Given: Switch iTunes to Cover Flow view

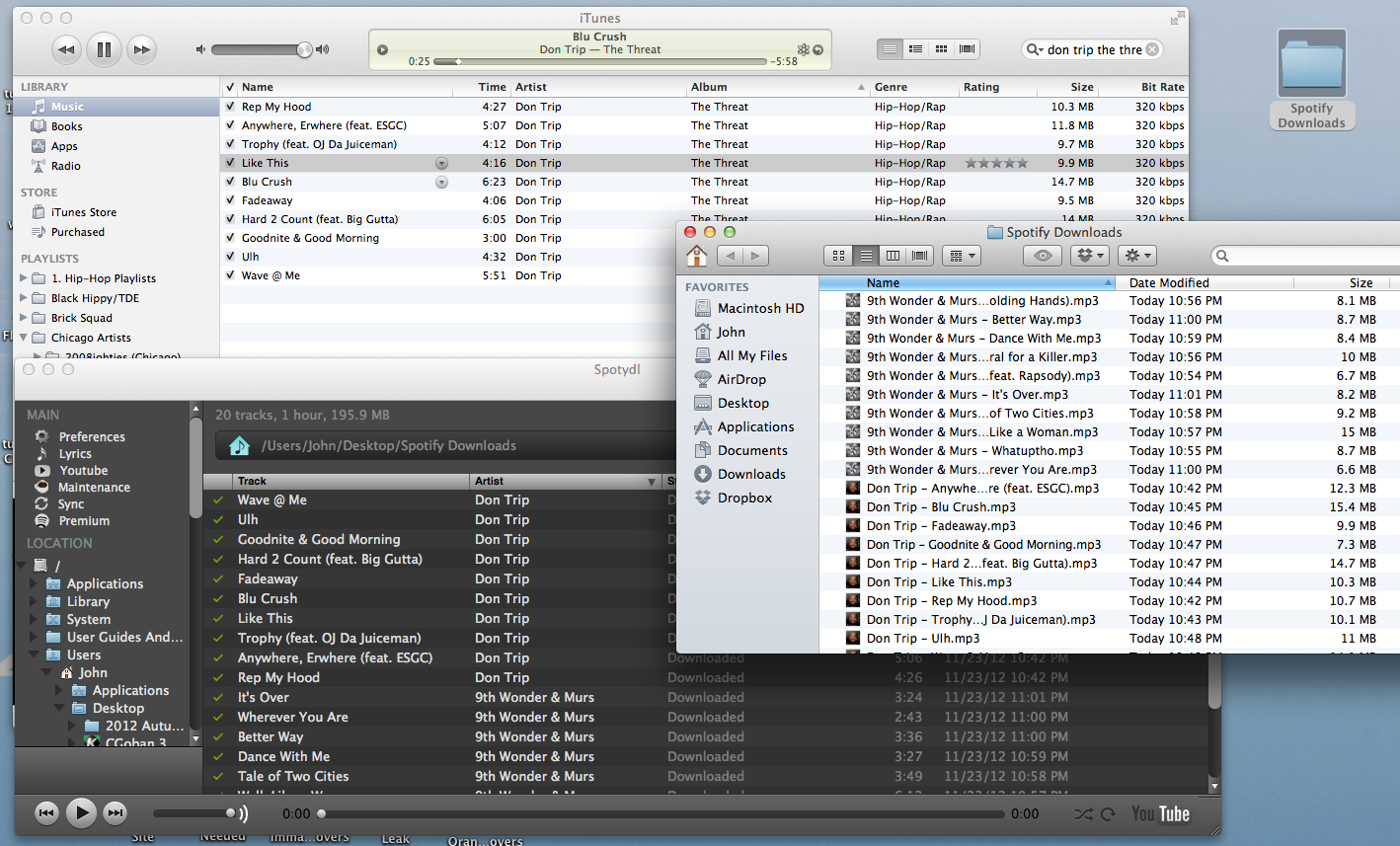Looking at the screenshot, I should click(967, 49).
